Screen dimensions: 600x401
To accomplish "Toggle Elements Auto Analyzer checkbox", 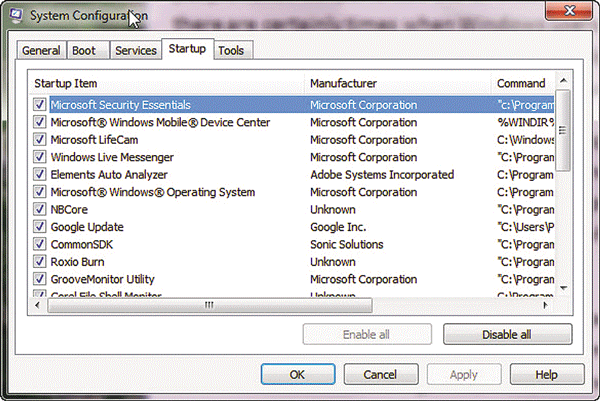I will [40, 175].
